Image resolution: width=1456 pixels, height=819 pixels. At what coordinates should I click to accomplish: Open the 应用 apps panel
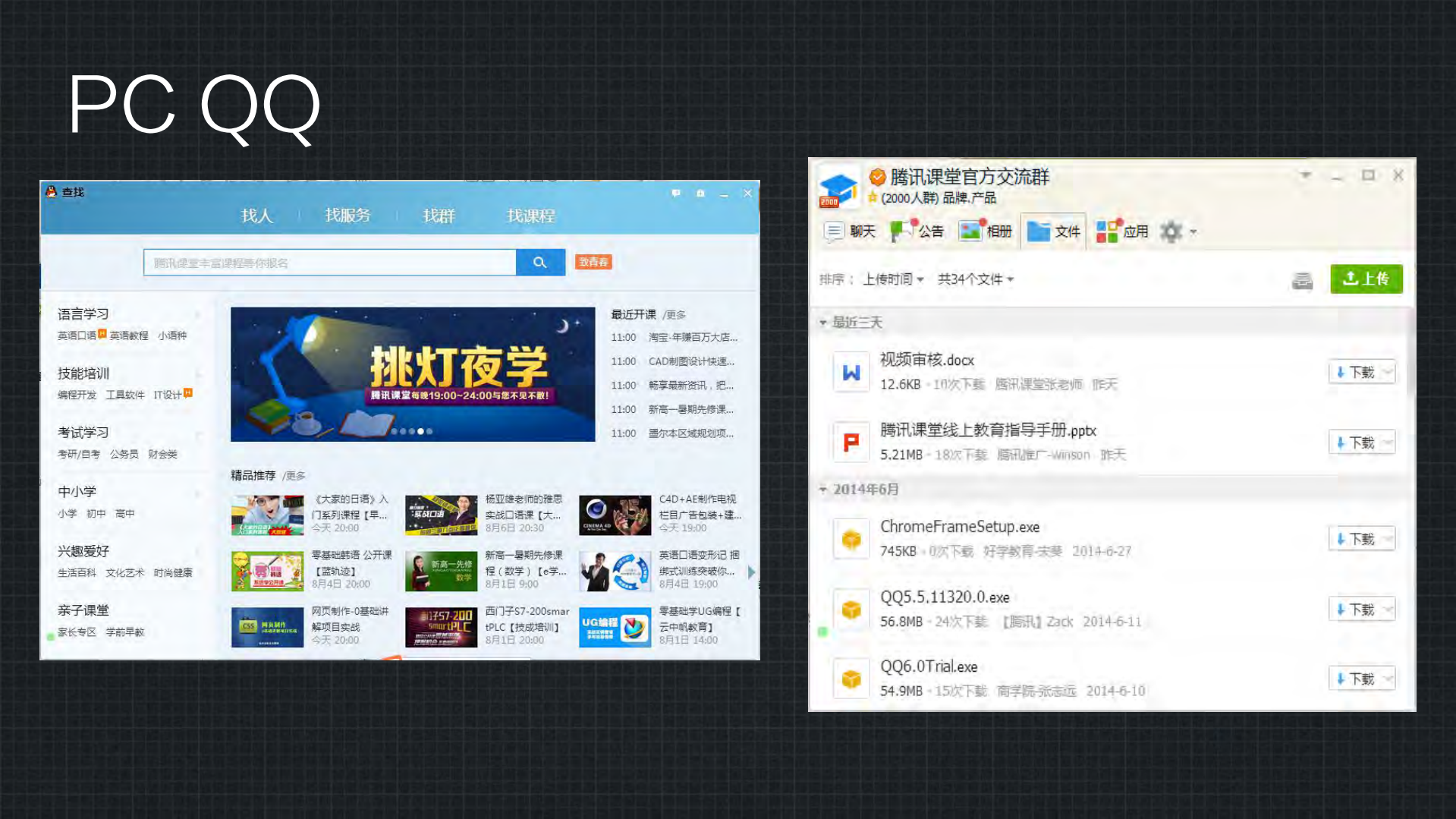point(1121,232)
